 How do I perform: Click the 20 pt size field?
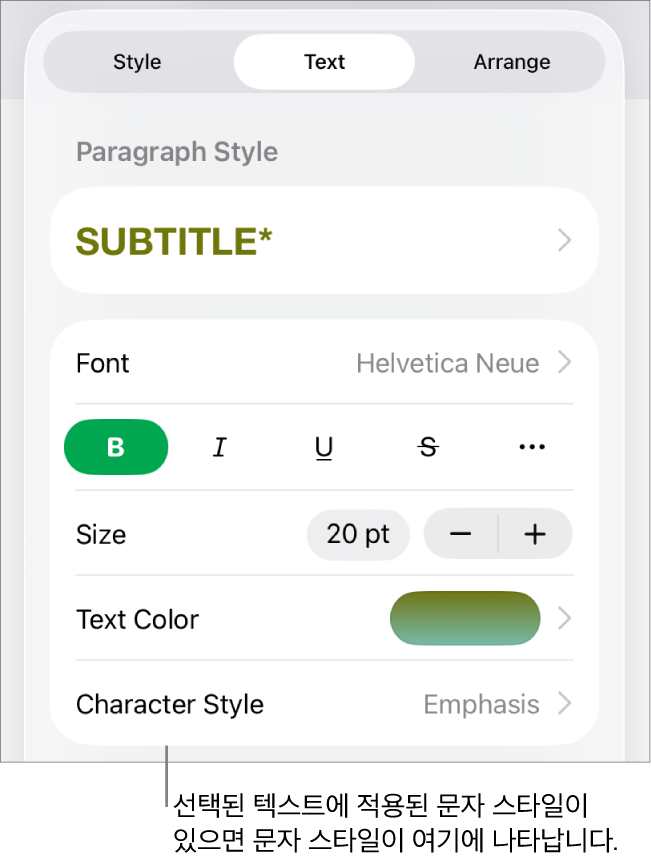(358, 534)
